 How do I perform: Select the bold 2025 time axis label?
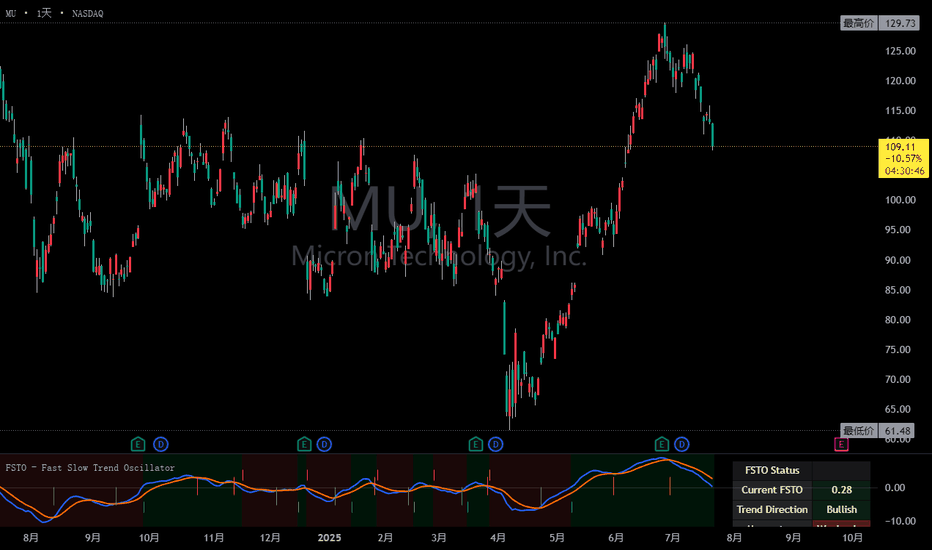point(329,538)
